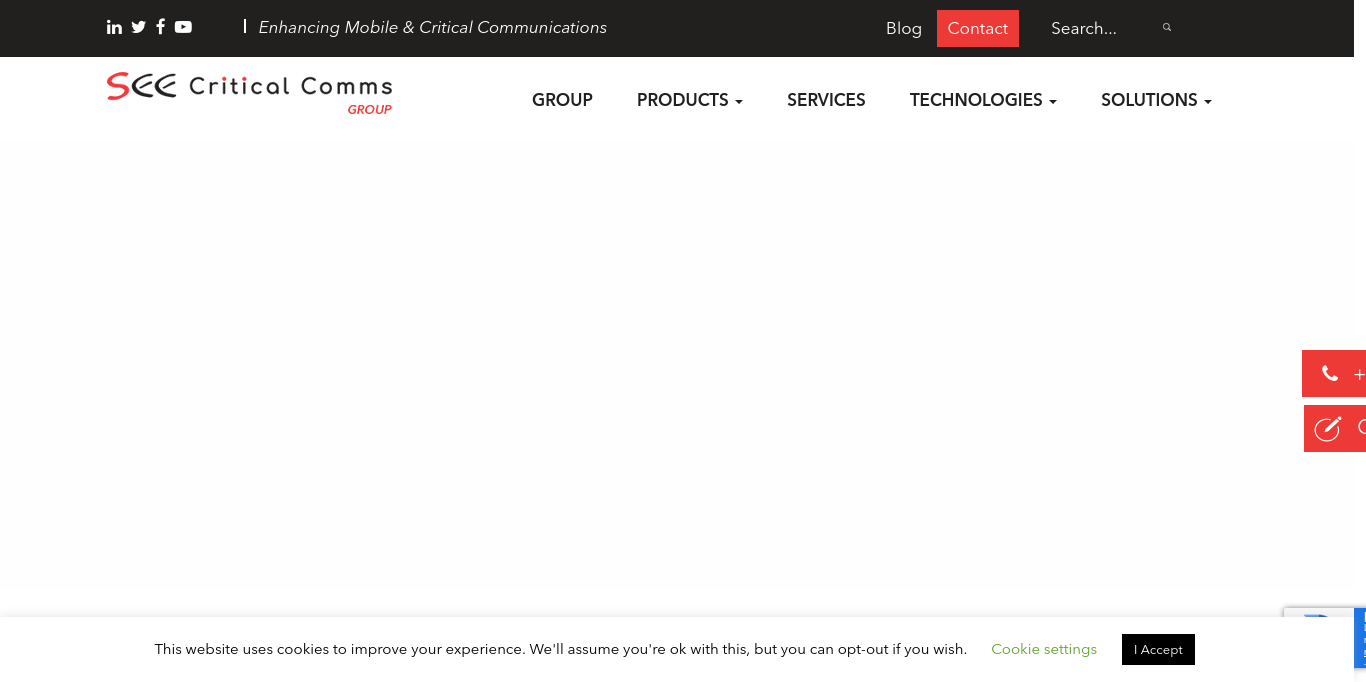Screen dimensions: 1366x682
Task: Expand the Technologies dropdown menu
Action: pos(982,100)
